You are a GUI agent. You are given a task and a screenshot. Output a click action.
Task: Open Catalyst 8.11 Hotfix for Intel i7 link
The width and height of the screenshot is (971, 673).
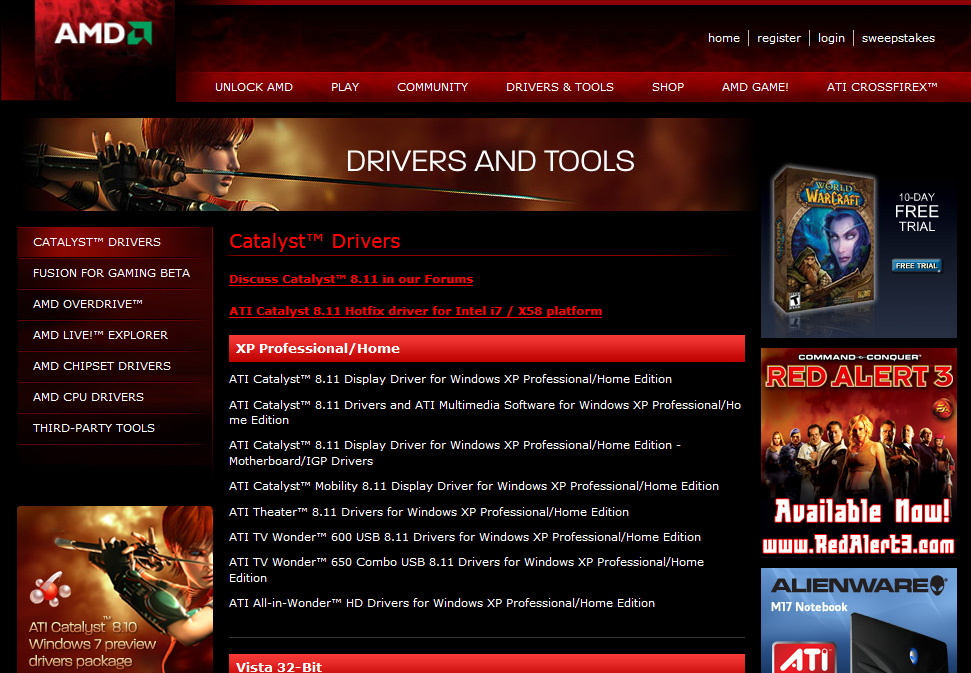tap(416, 311)
